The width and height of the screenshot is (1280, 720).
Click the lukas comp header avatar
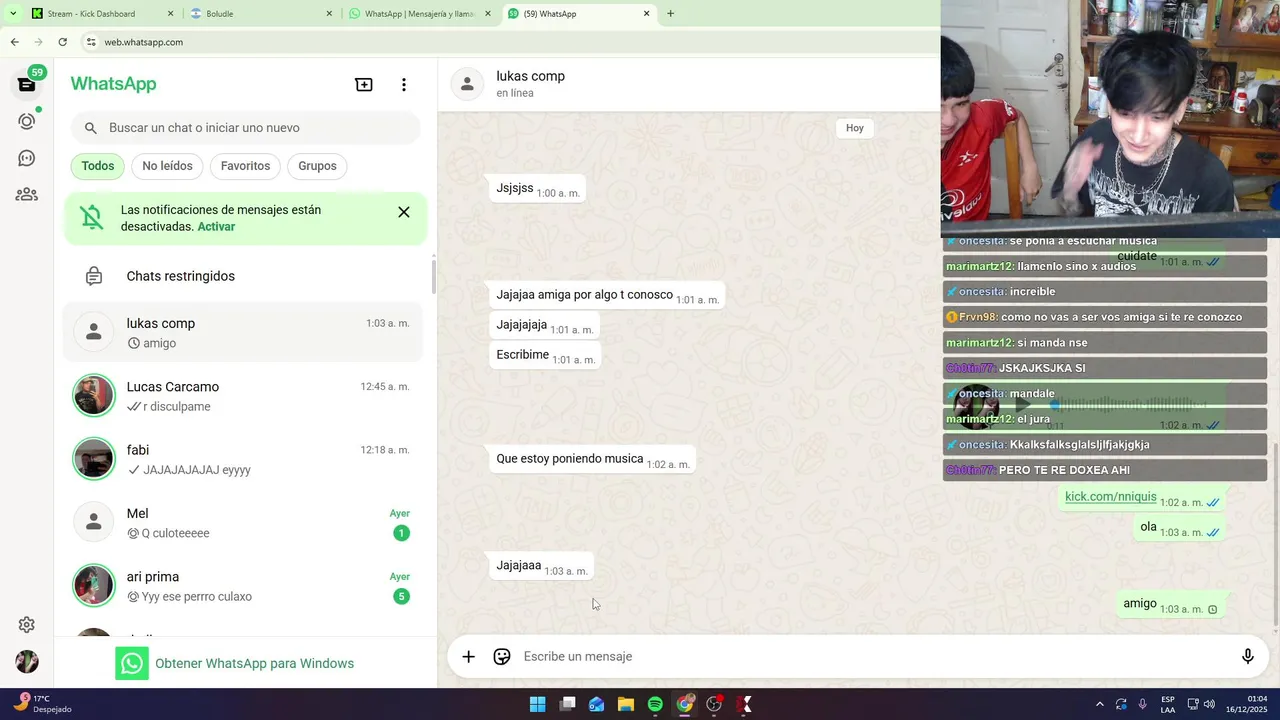[x=467, y=84]
